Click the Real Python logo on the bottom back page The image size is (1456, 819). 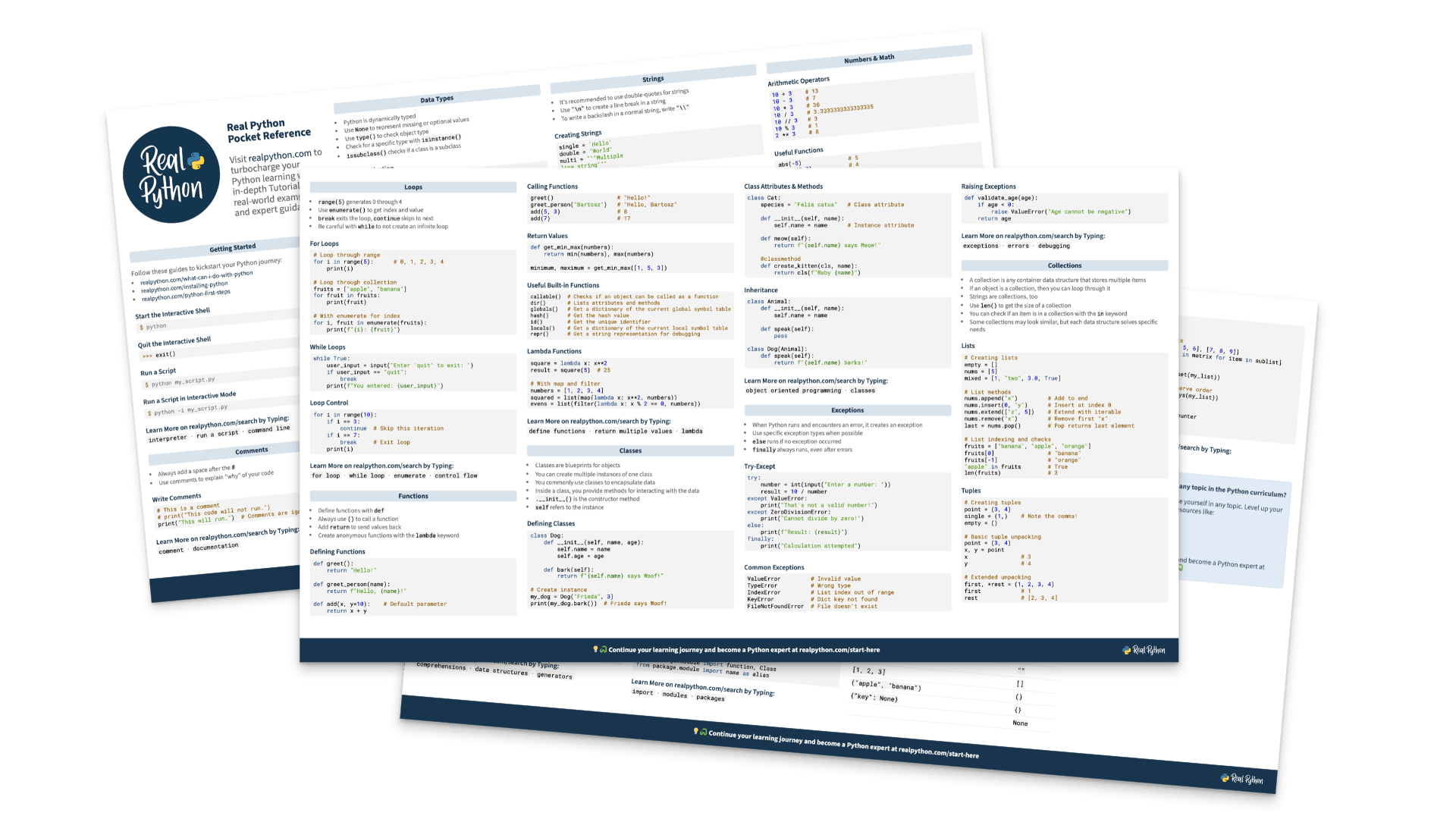click(1242, 779)
